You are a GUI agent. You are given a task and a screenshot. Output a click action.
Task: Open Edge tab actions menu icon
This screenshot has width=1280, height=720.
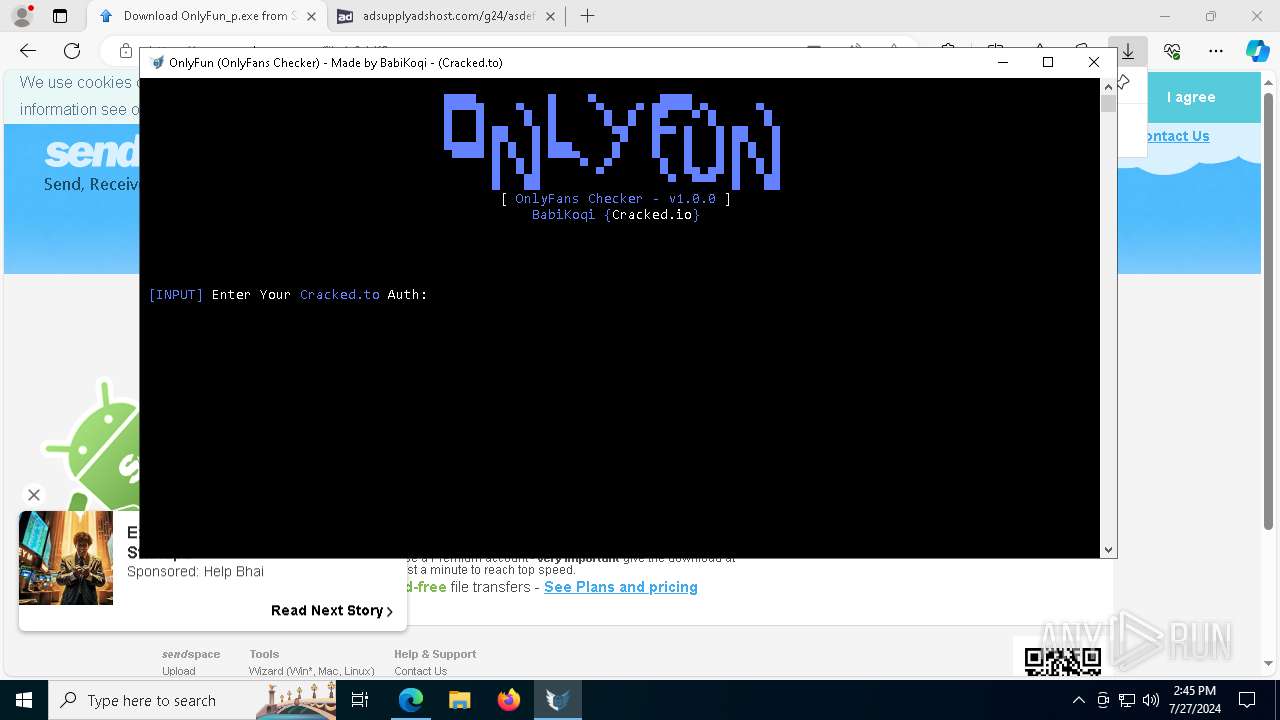pyautogui.click(x=60, y=16)
